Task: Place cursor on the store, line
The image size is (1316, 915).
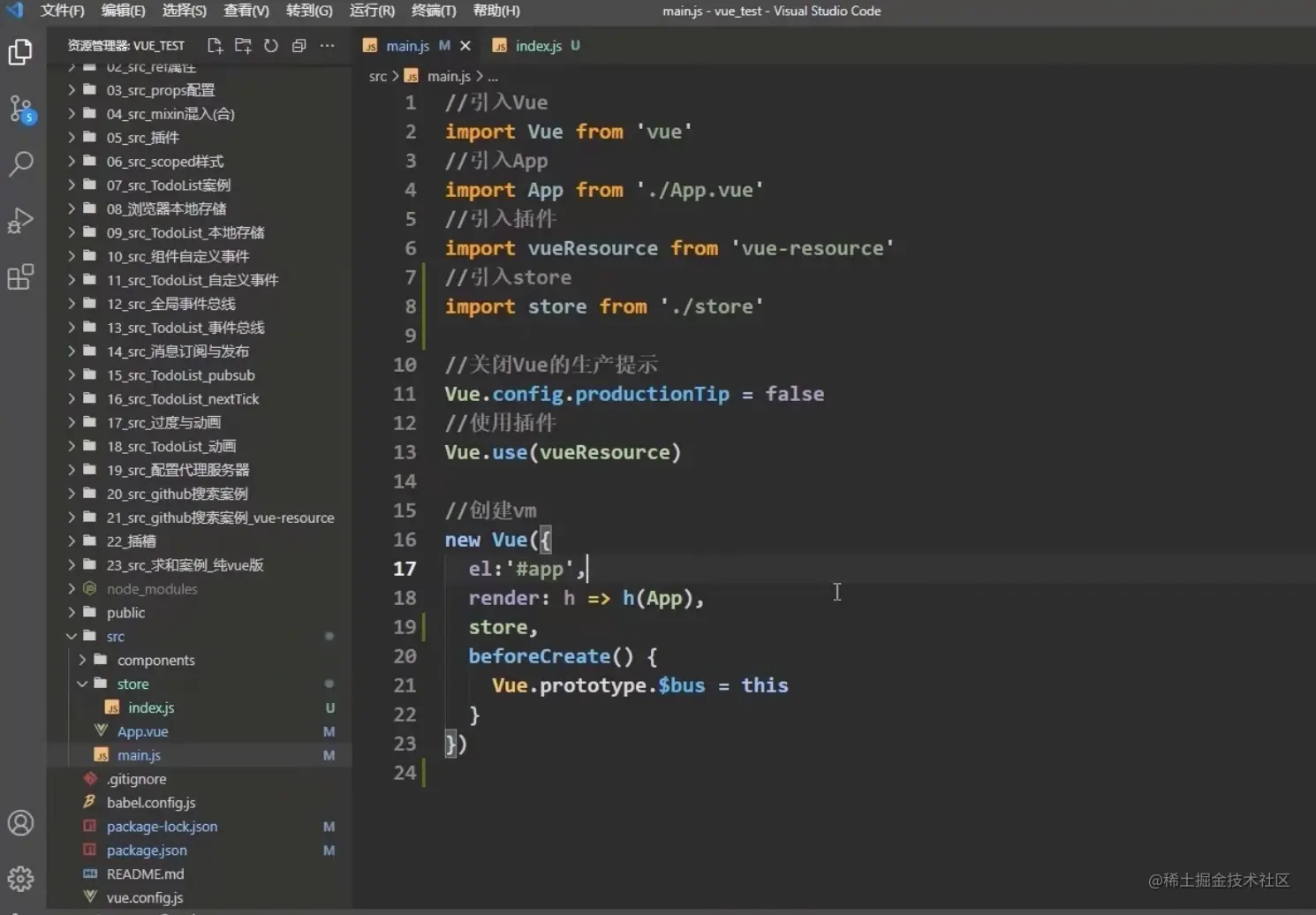Action: click(503, 627)
